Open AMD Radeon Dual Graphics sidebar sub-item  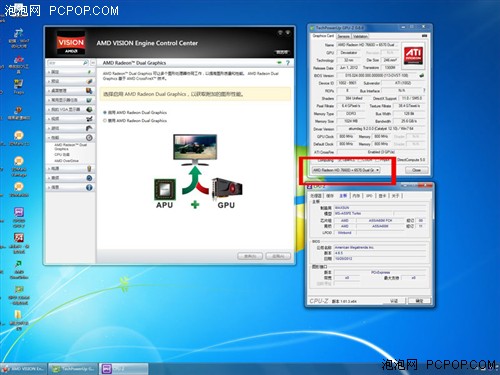tap(70, 147)
